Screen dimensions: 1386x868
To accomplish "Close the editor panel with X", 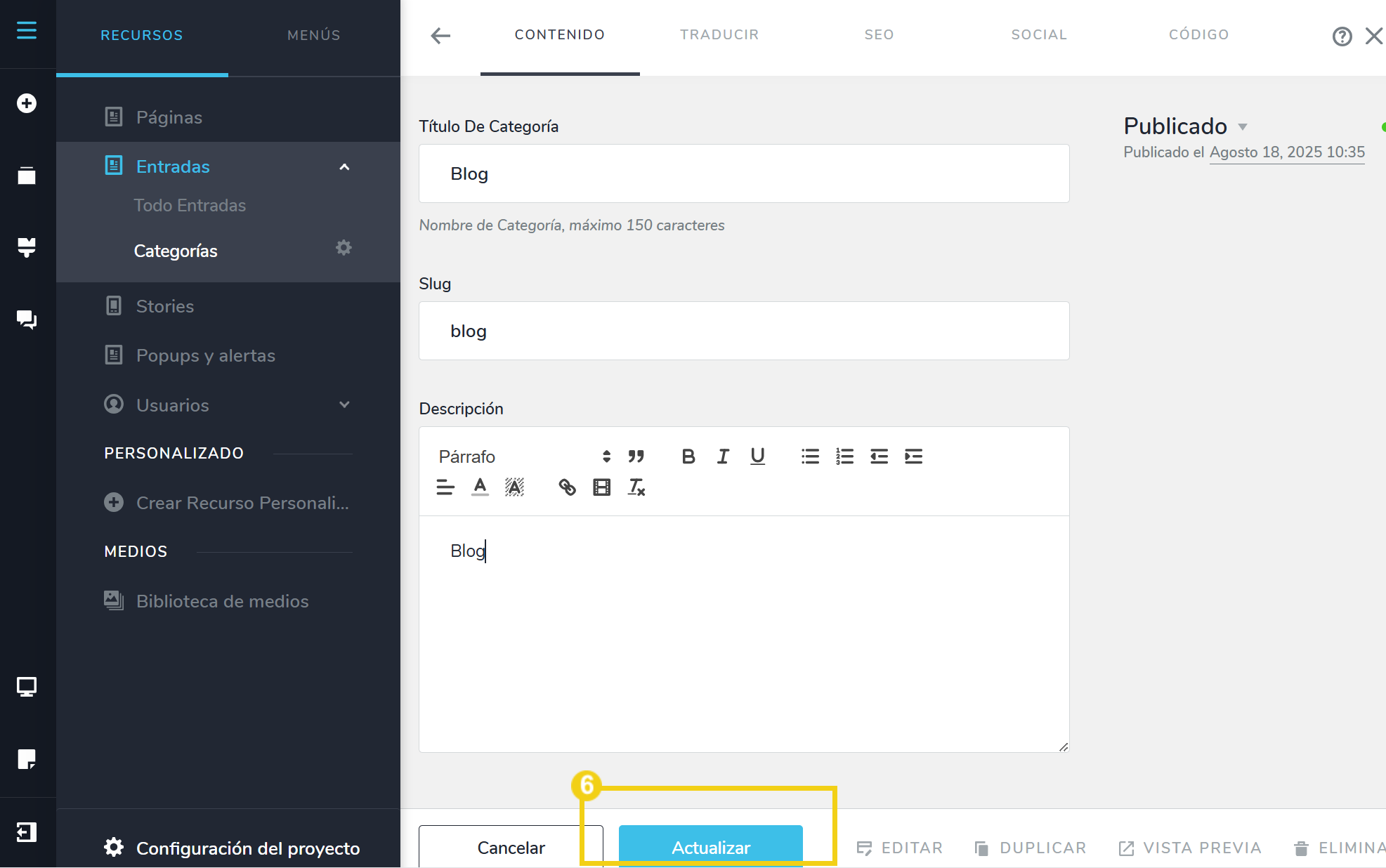I will [x=1374, y=36].
